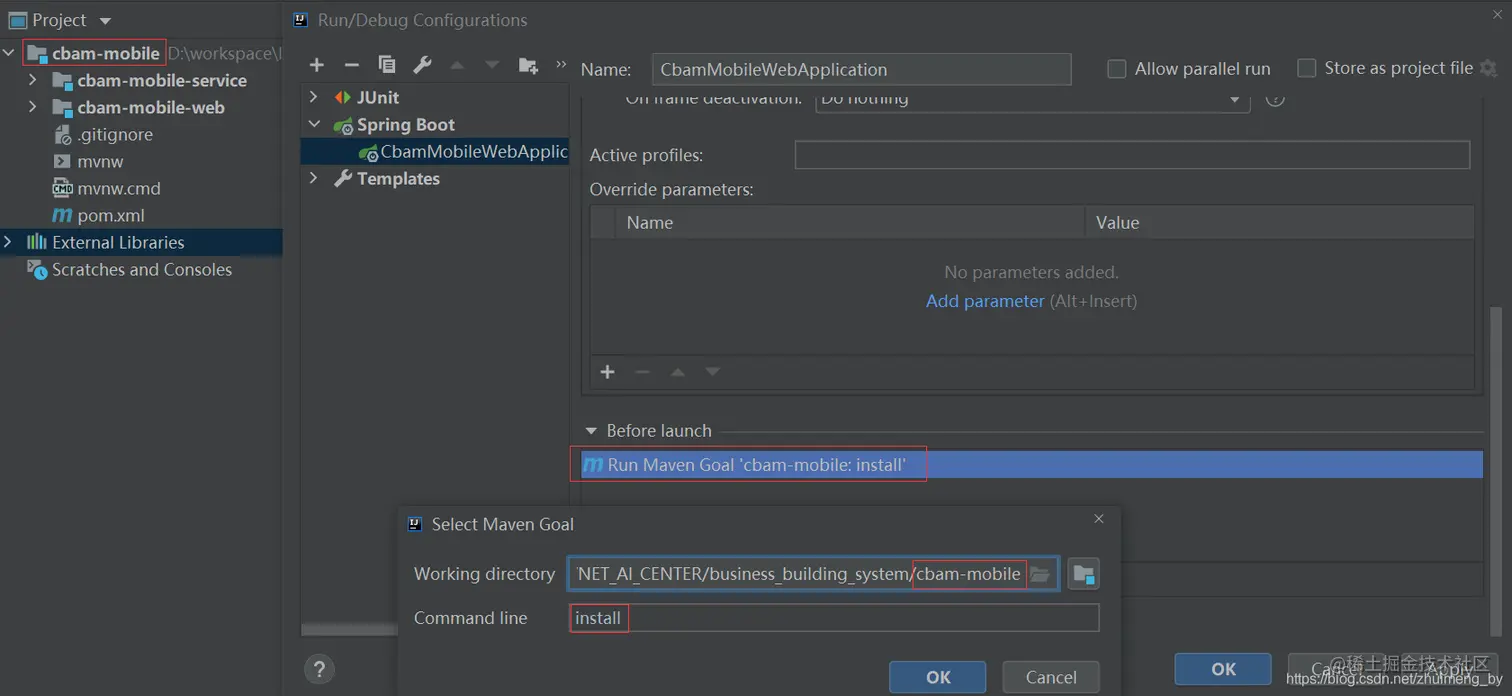
Task: Remove selected configuration with the minus icon
Action: pos(352,65)
